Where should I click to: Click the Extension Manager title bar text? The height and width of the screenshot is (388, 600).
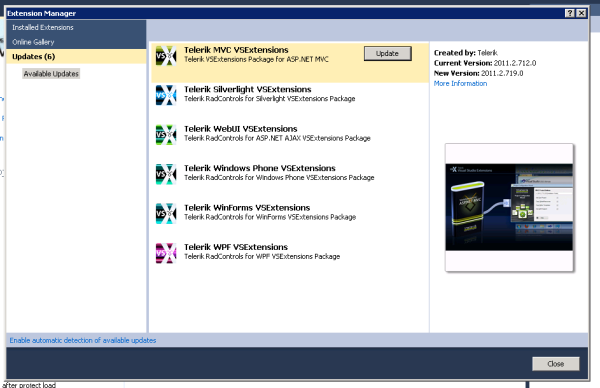41,13
